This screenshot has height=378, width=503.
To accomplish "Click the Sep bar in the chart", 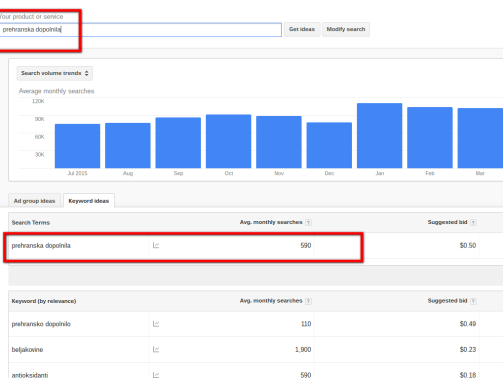I will point(178,143).
